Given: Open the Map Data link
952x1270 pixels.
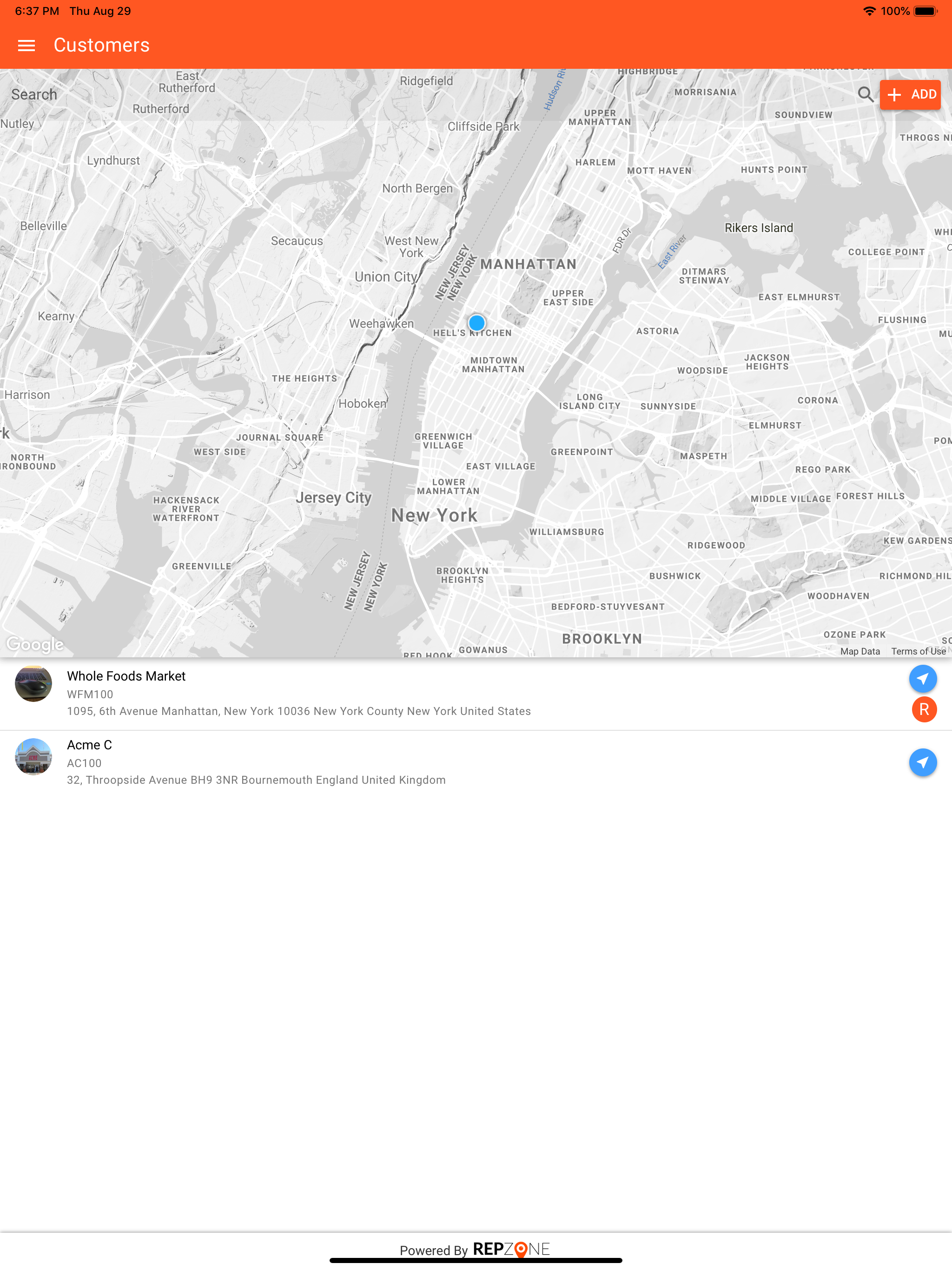Looking at the screenshot, I should [859, 651].
